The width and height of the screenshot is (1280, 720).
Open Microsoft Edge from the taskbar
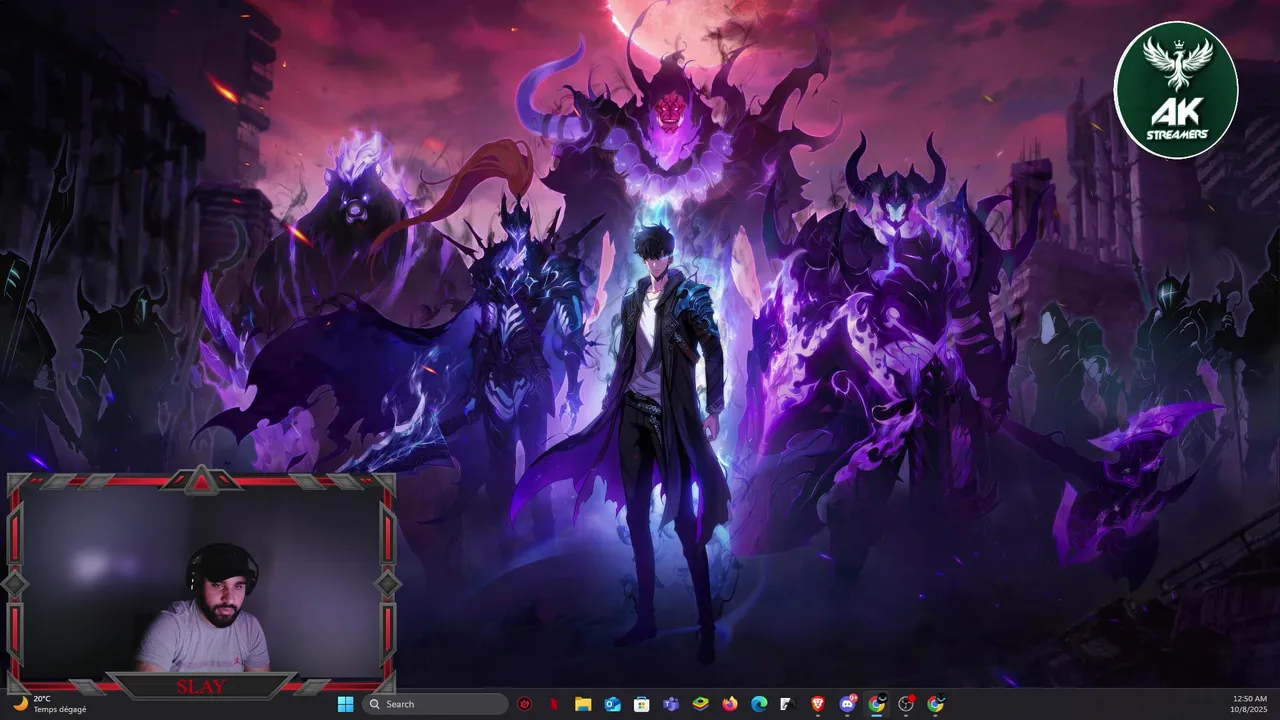(759, 704)
